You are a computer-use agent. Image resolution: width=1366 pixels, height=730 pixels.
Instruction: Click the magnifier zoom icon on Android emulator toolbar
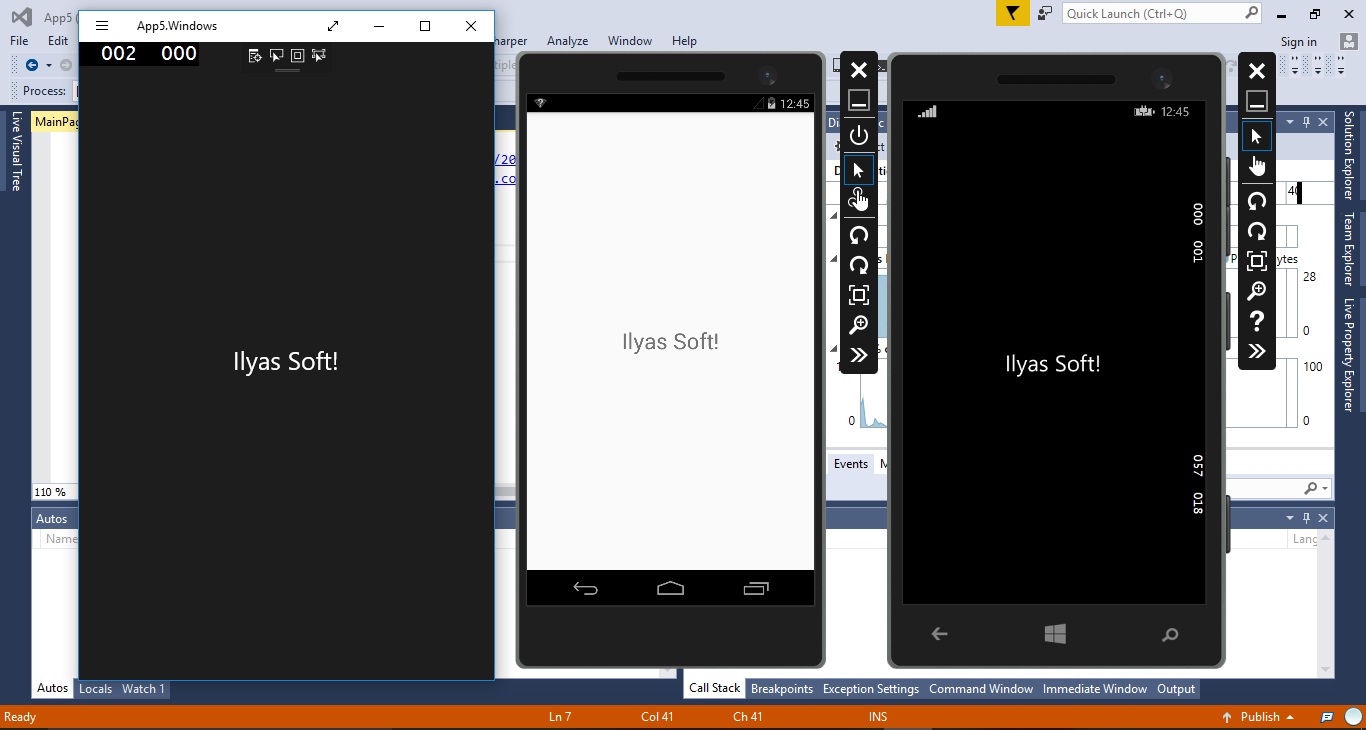859,325
